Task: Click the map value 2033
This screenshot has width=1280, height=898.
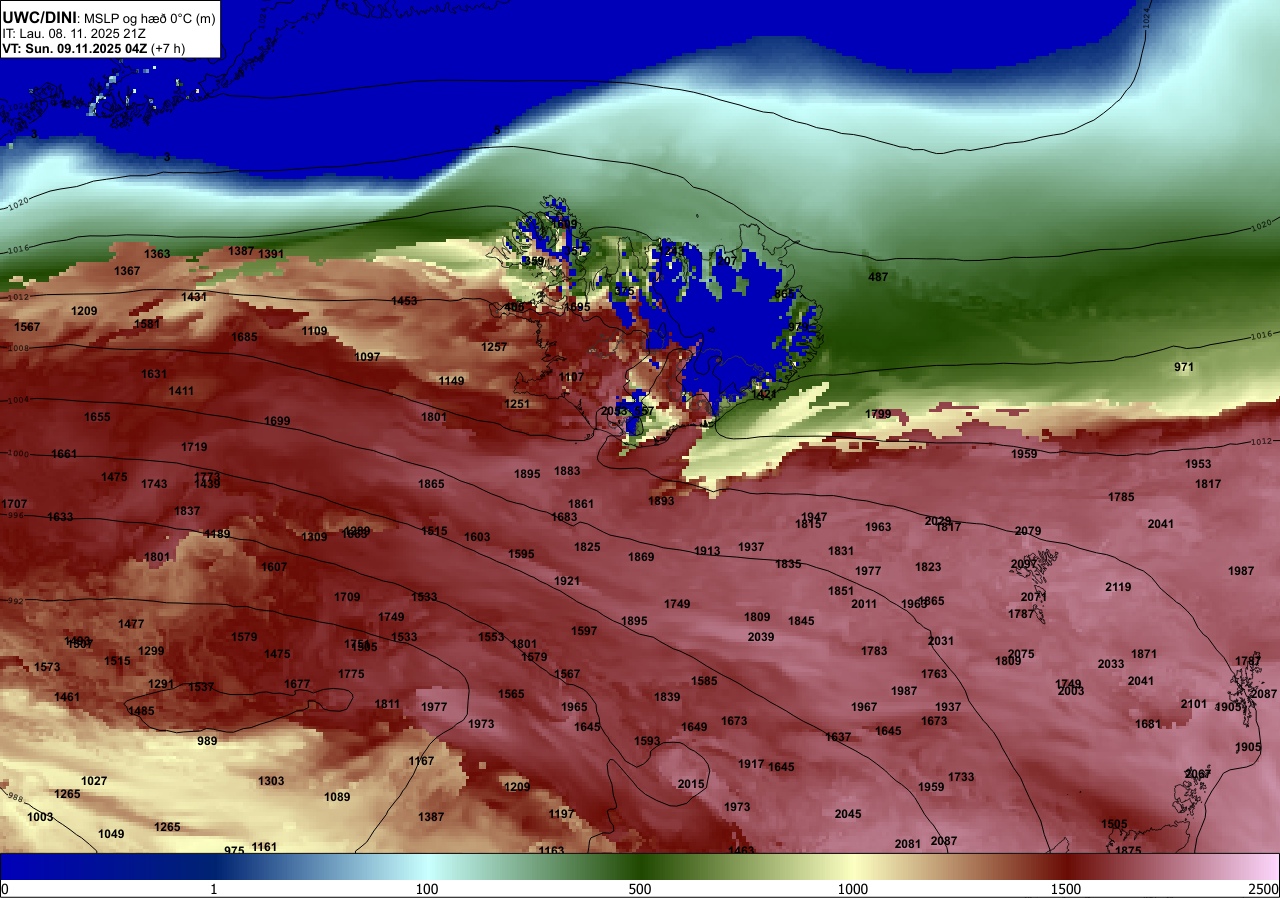Action: (1111, 664)
